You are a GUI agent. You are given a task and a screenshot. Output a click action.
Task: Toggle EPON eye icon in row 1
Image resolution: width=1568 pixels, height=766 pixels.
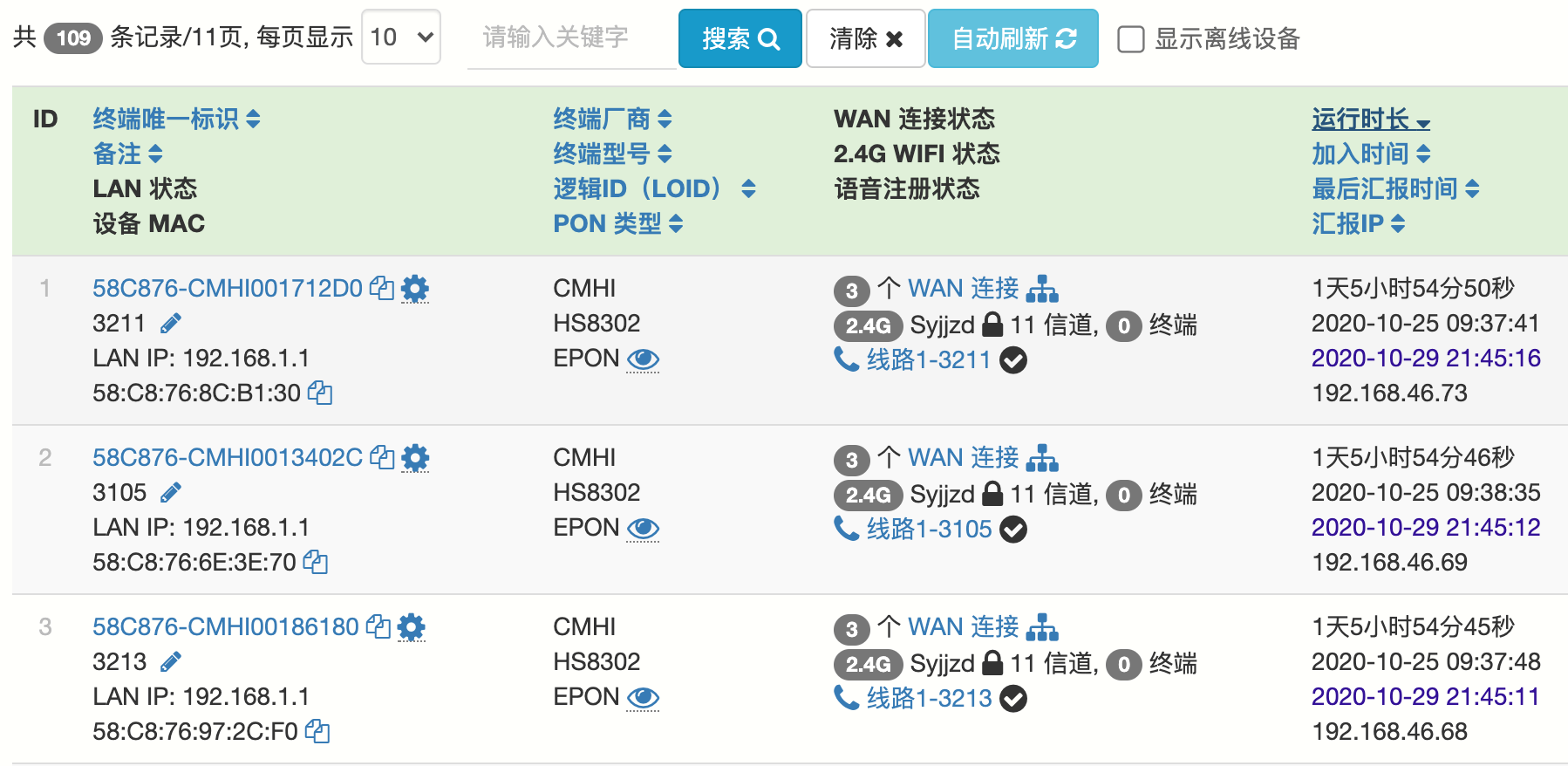click(644, 359)
